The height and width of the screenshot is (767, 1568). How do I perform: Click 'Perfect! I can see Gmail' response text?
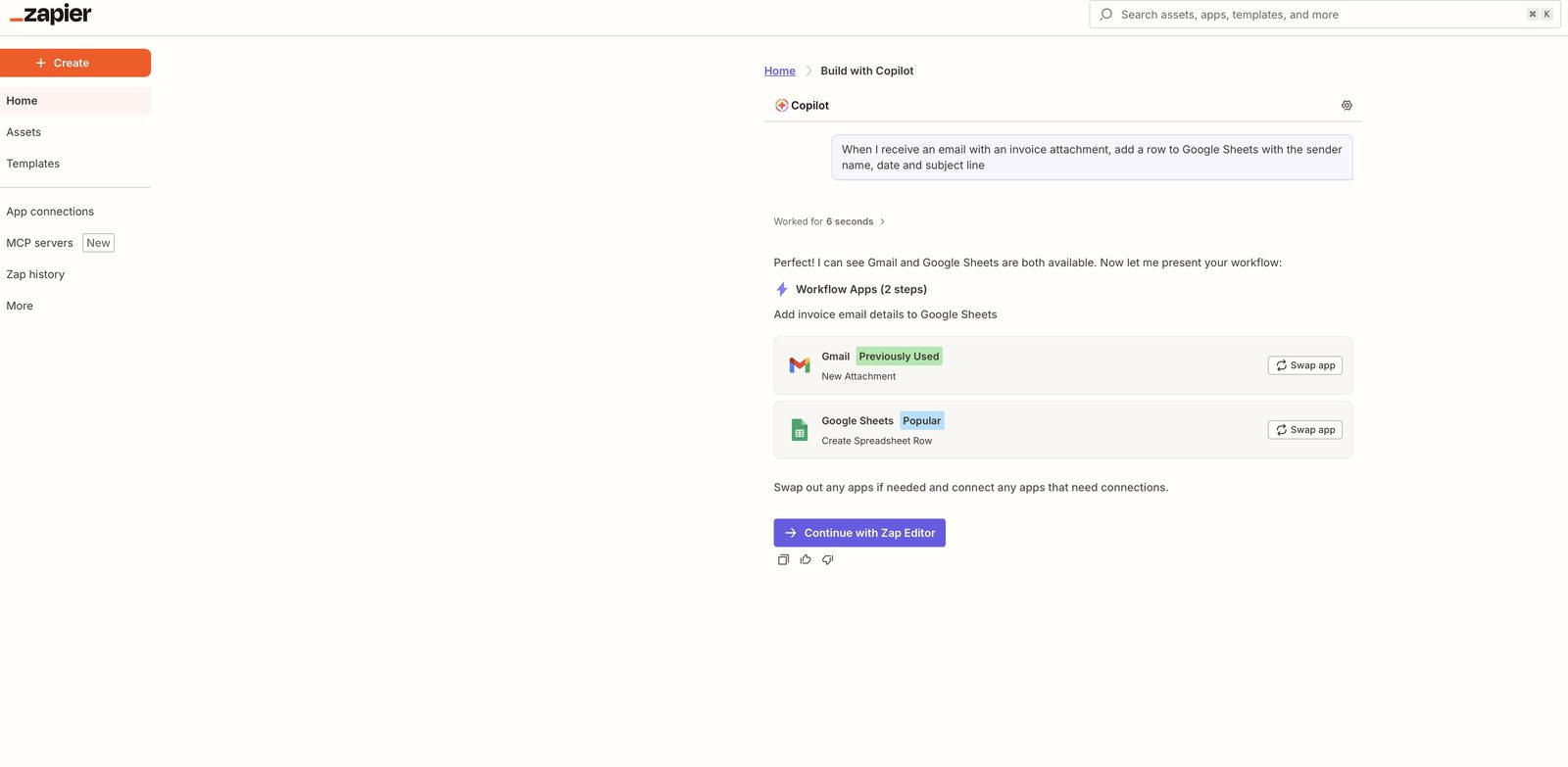[x=1027, y=263]
